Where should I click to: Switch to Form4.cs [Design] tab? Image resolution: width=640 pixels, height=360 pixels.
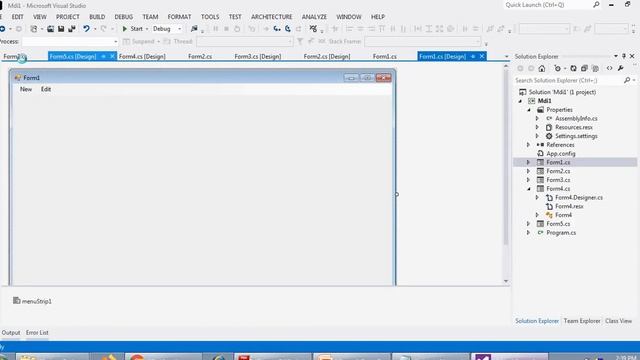click(x=142, y=57)
